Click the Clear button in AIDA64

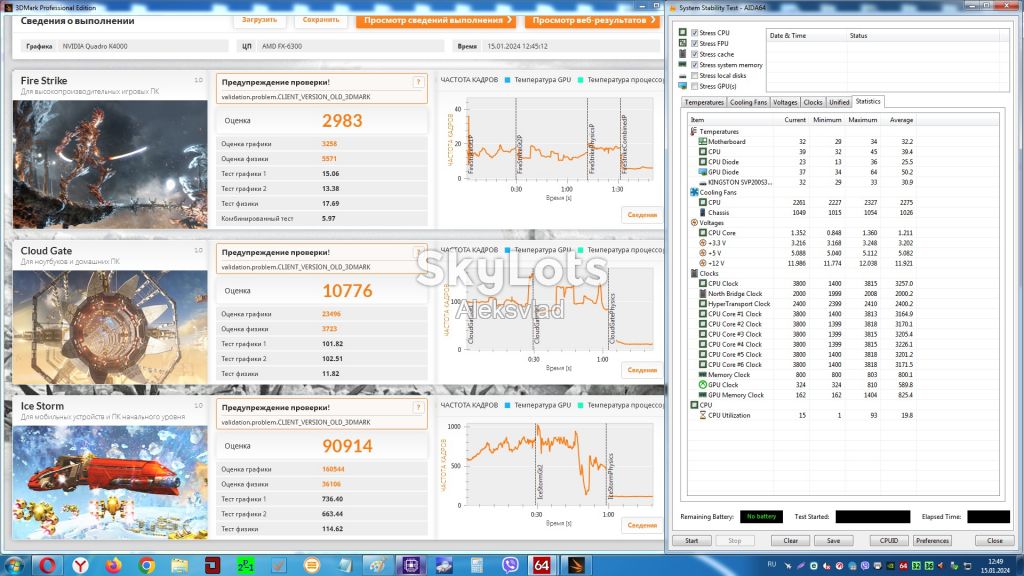coord(790,541)
